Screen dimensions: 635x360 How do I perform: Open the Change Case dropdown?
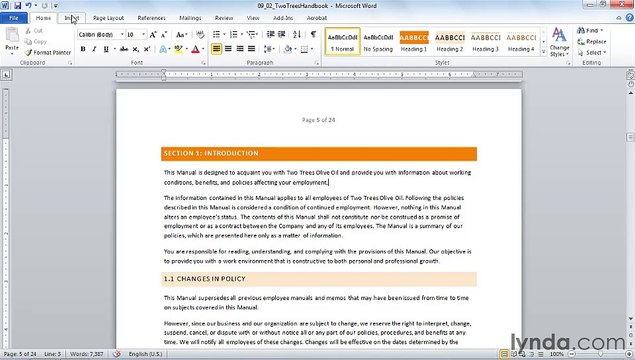pyautogui.click(x=181, y=35)
